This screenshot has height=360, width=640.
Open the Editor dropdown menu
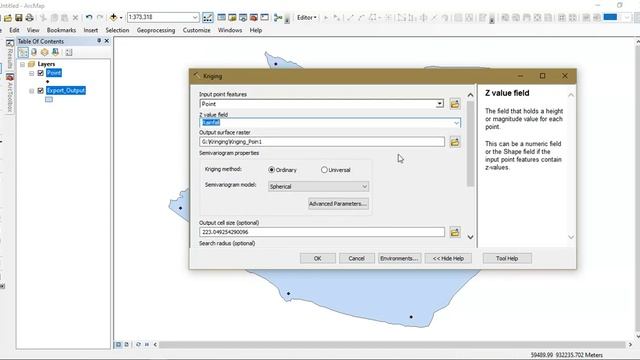point(307,18)
